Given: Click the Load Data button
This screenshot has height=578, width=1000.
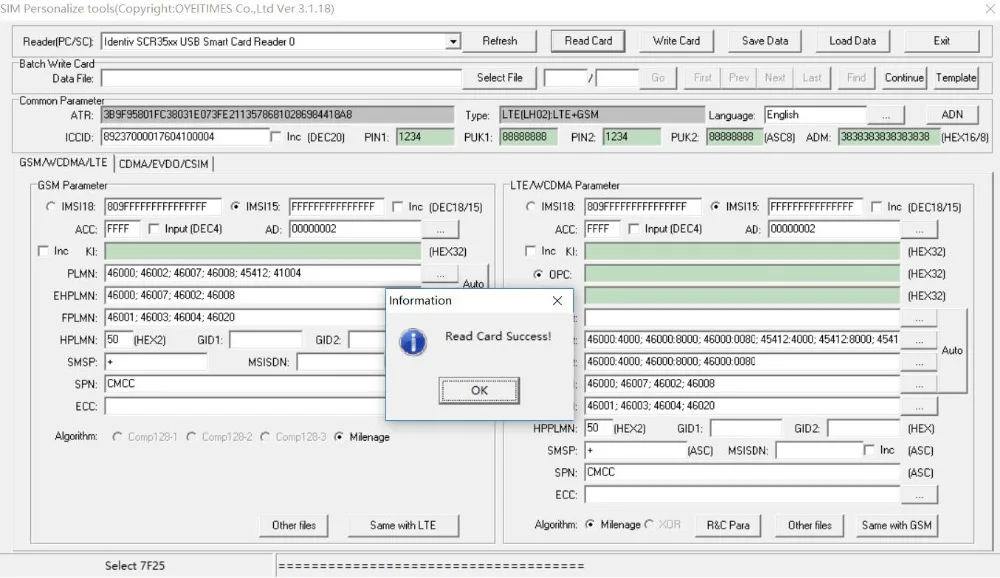Looking at the screenshot, I should click(853, 41).
